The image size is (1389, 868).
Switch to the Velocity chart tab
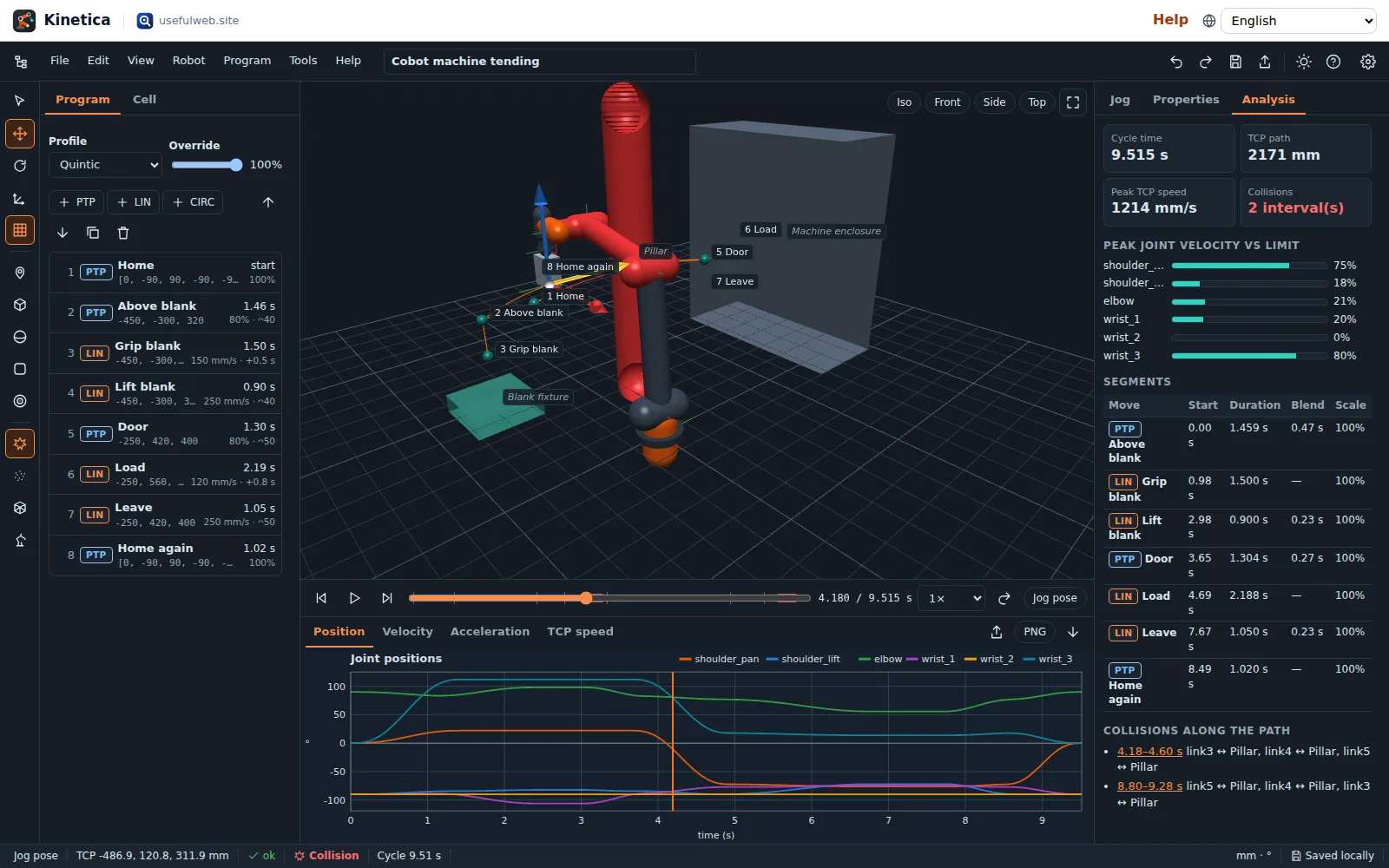point(408,632)
